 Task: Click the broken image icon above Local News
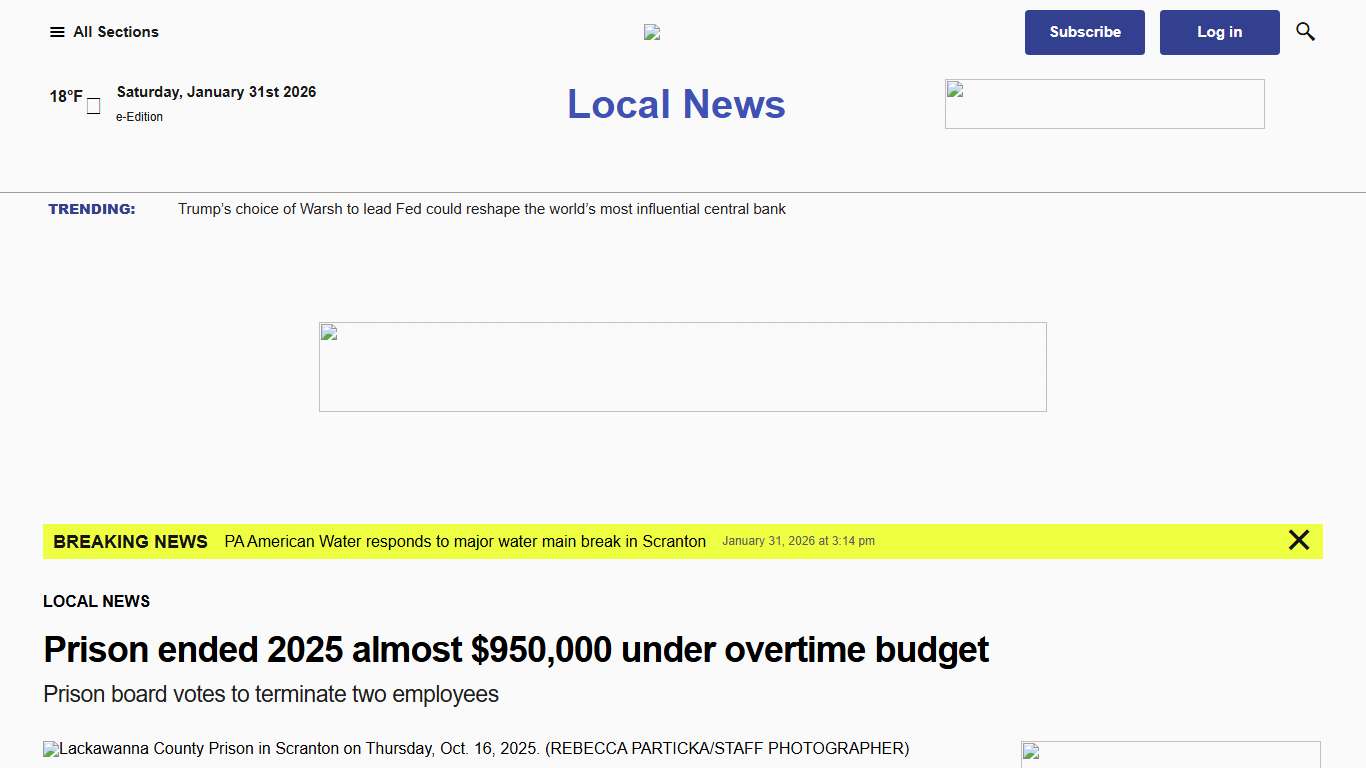click(x=651, y=31)
